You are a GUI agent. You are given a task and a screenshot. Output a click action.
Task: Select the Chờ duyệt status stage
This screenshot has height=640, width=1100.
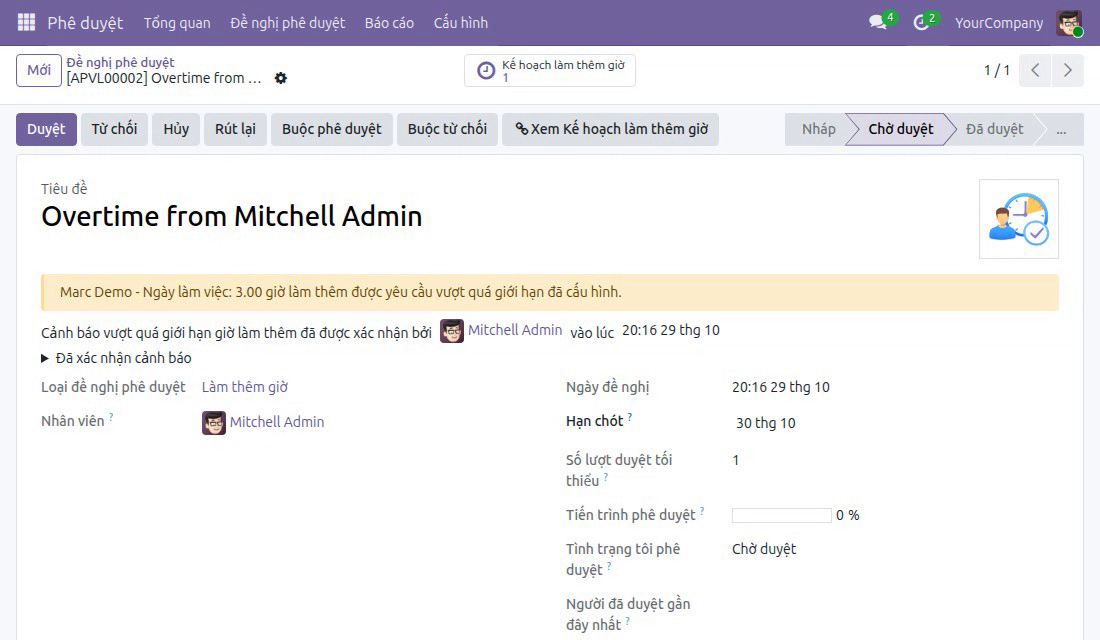(901, 129)
